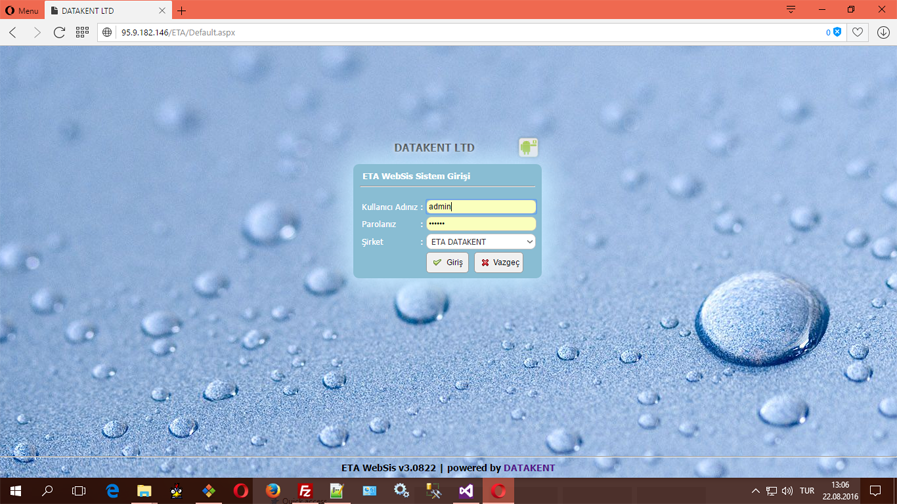The width and height of the screenshot is (897, 504).
Task: Open Action Center notifications
Action: [875, 491]
